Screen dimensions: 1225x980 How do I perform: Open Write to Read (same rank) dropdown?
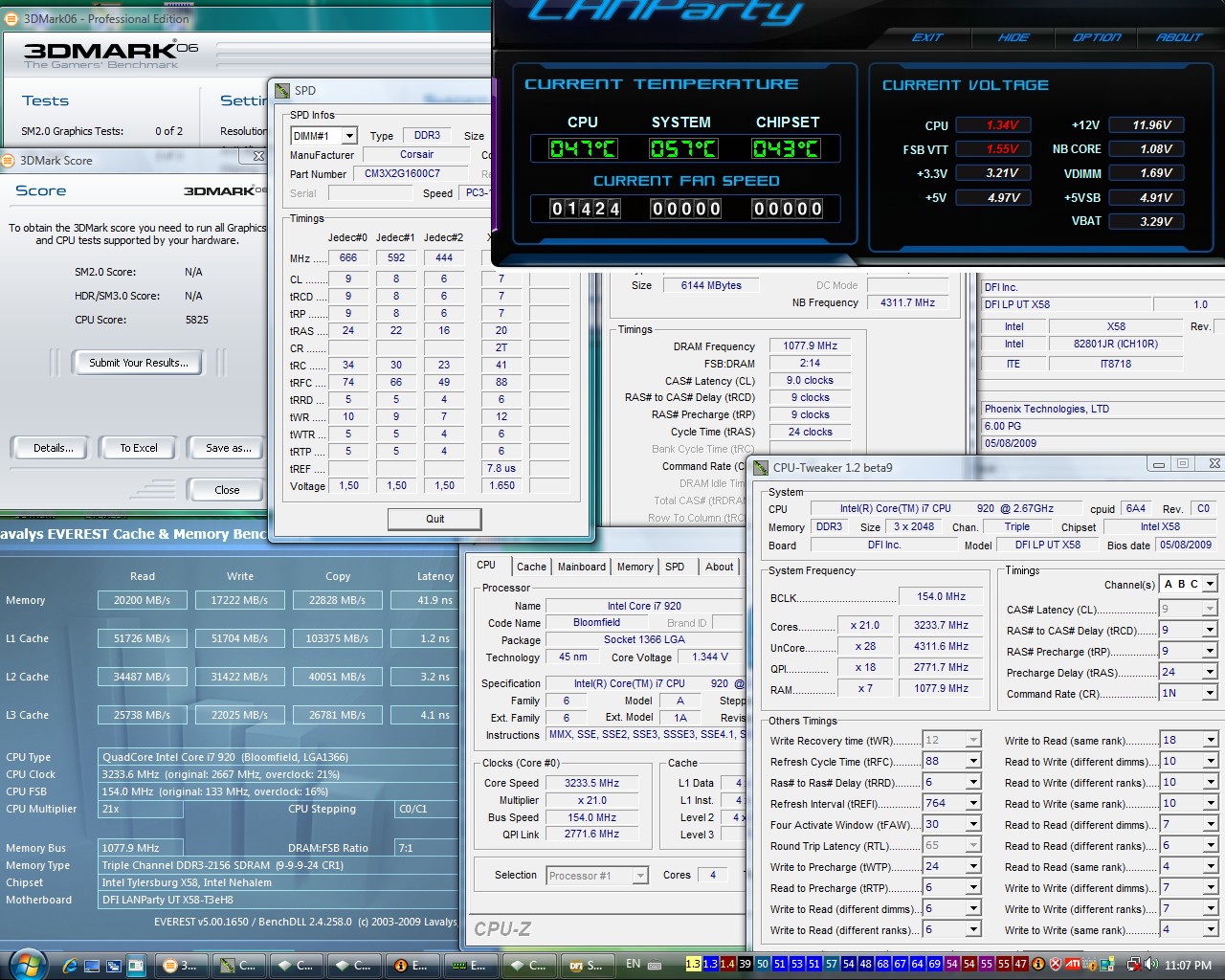(x=1210, y=740)
